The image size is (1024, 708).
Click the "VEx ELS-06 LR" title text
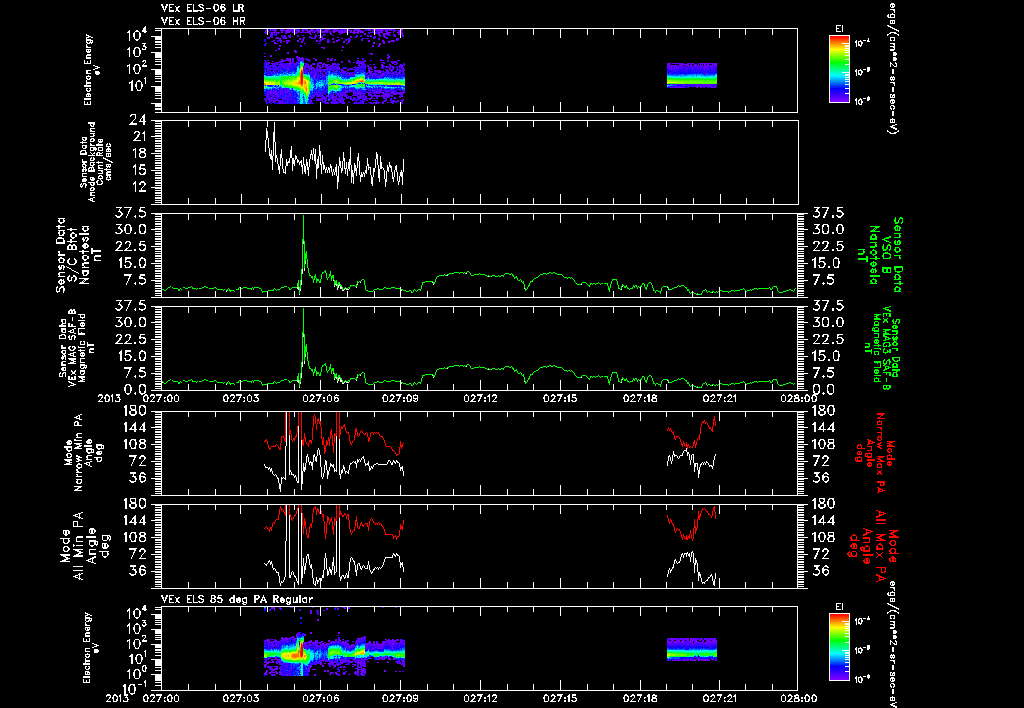tap(203, 8)
